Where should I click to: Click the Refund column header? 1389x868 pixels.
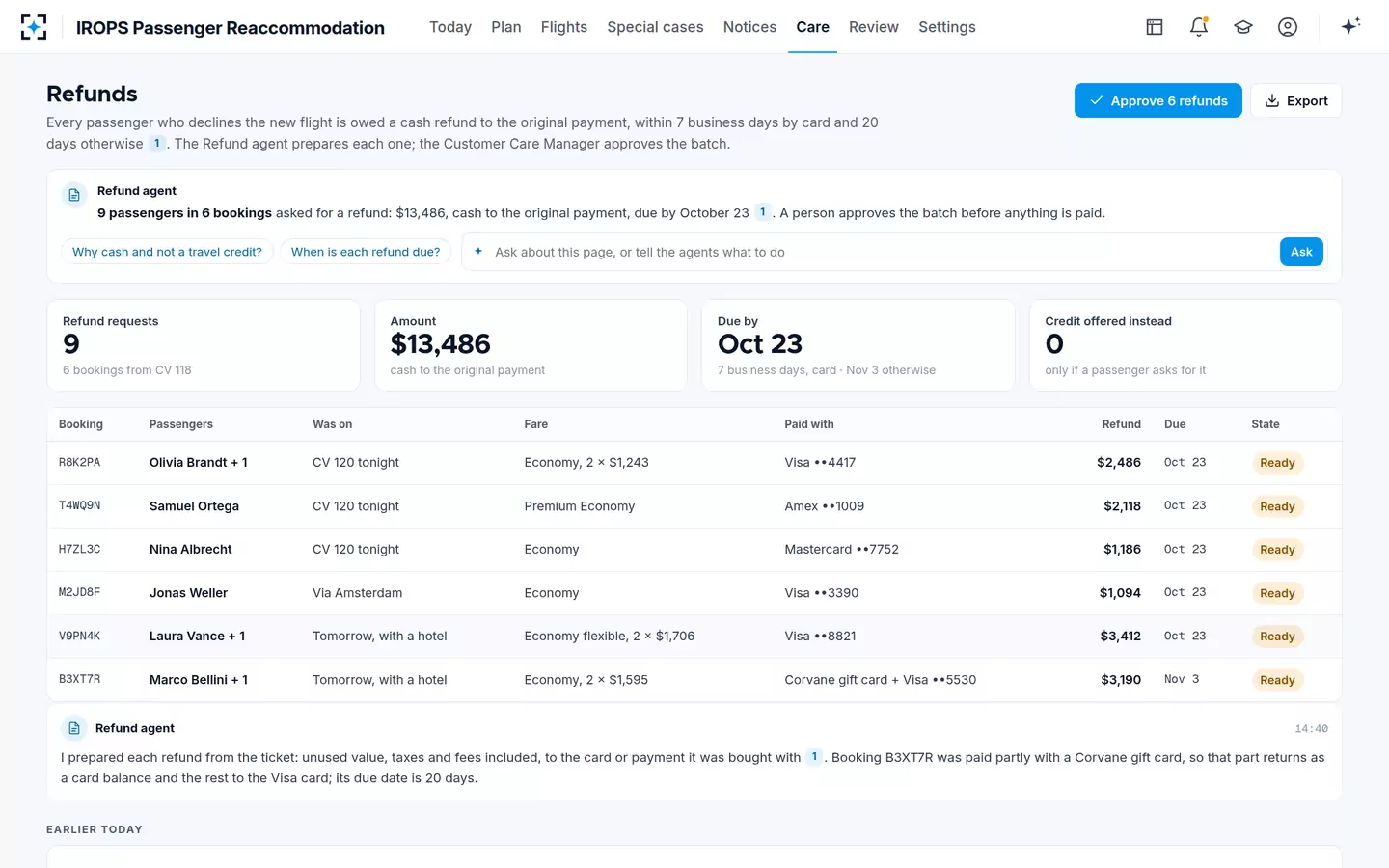[1121, 424]
